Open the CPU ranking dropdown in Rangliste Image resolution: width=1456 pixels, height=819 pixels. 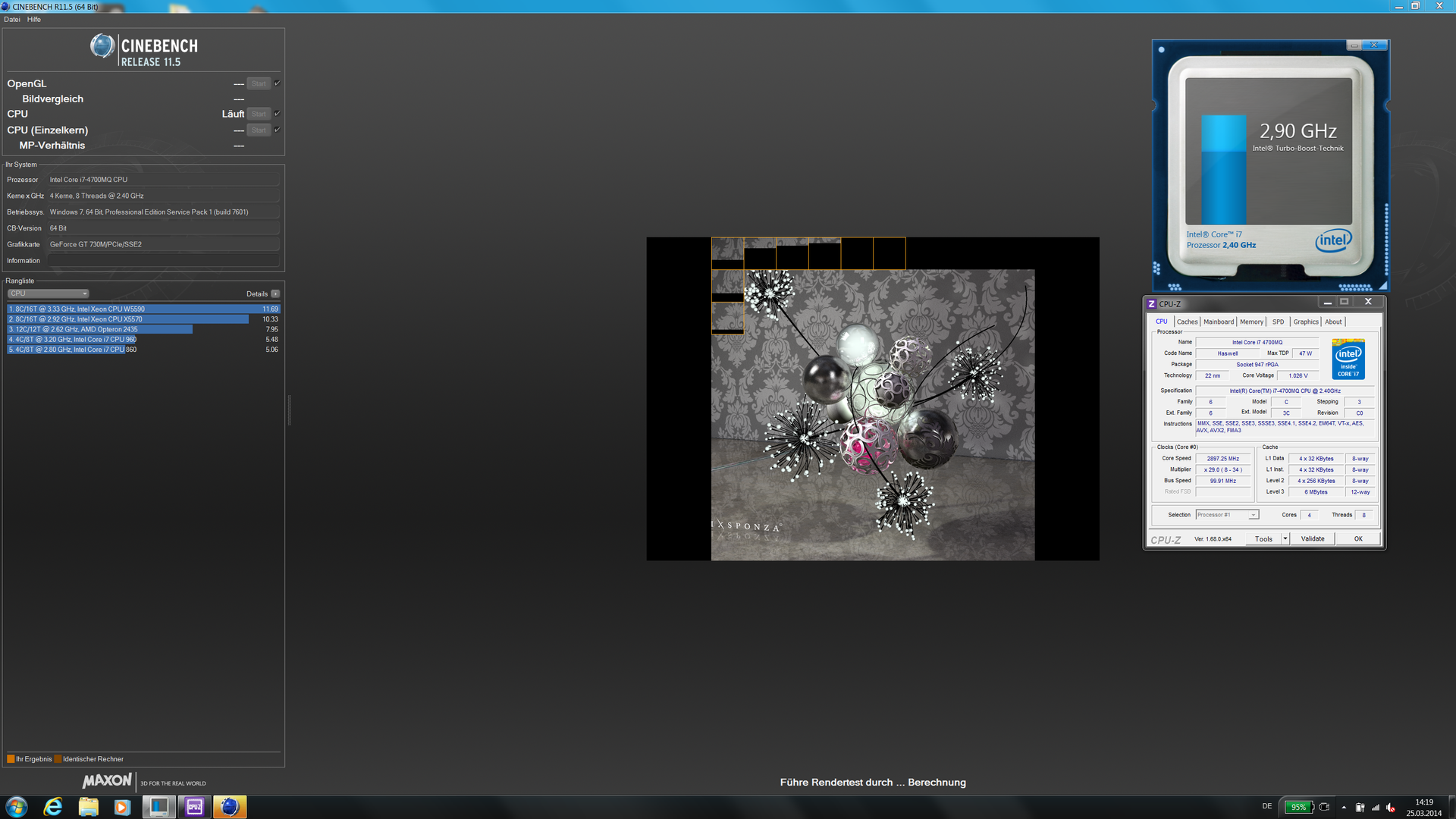pyautogui.click(x=49, y=293)
